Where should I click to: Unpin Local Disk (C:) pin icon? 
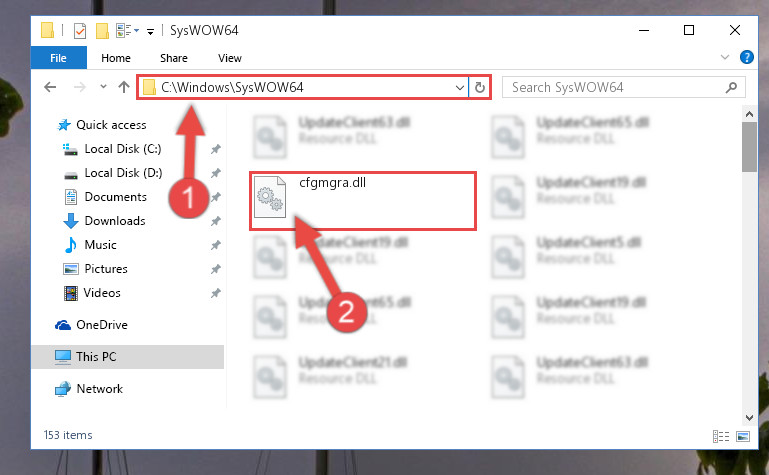[x=215, y=149]
